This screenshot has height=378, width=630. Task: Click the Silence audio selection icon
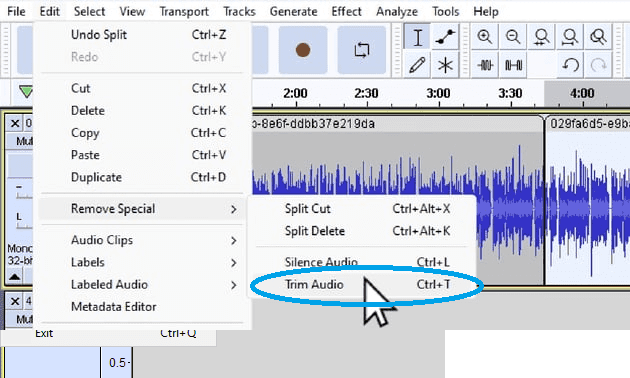coord(513,65)
